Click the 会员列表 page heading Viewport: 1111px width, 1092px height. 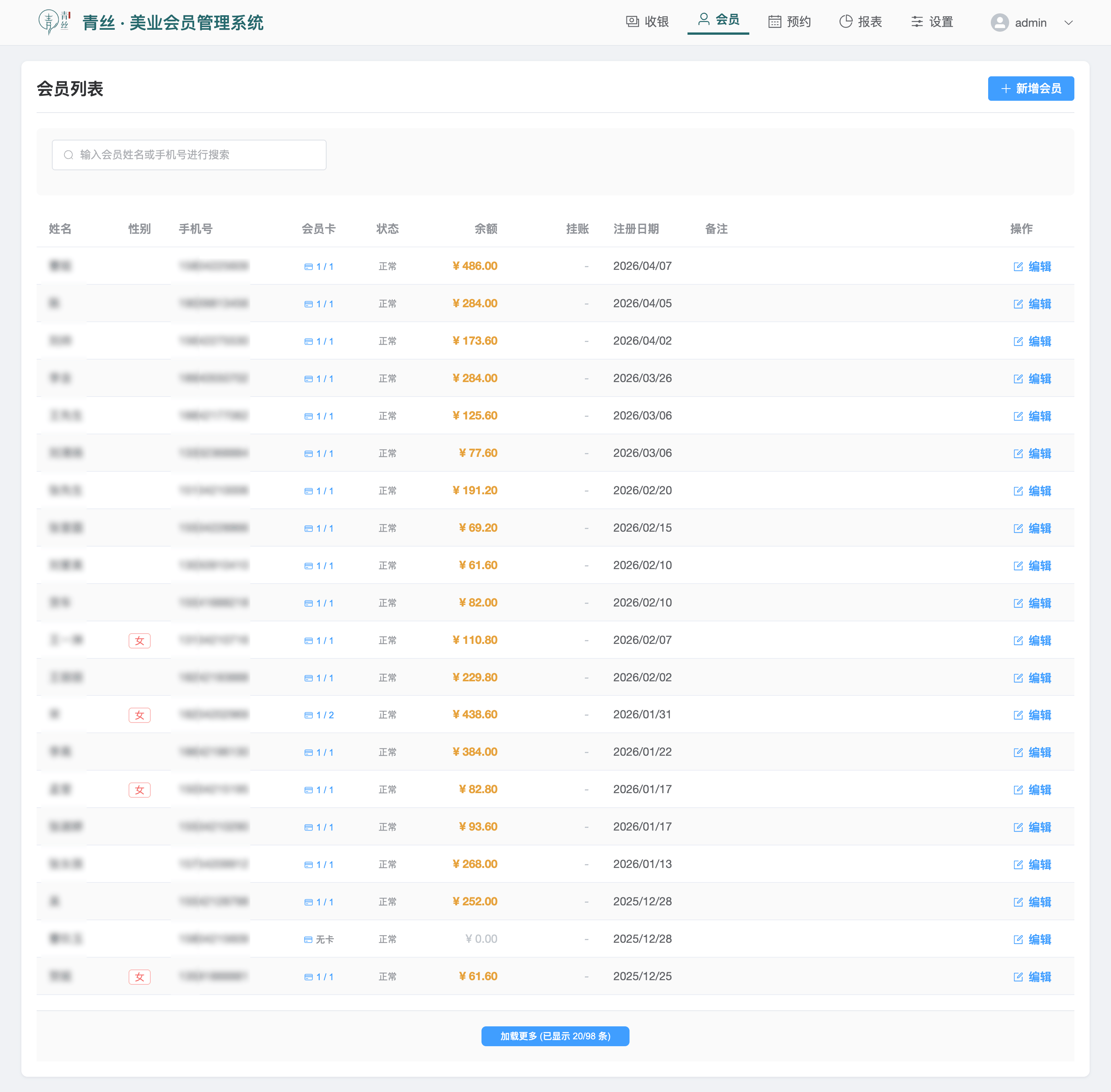point(70,89)
